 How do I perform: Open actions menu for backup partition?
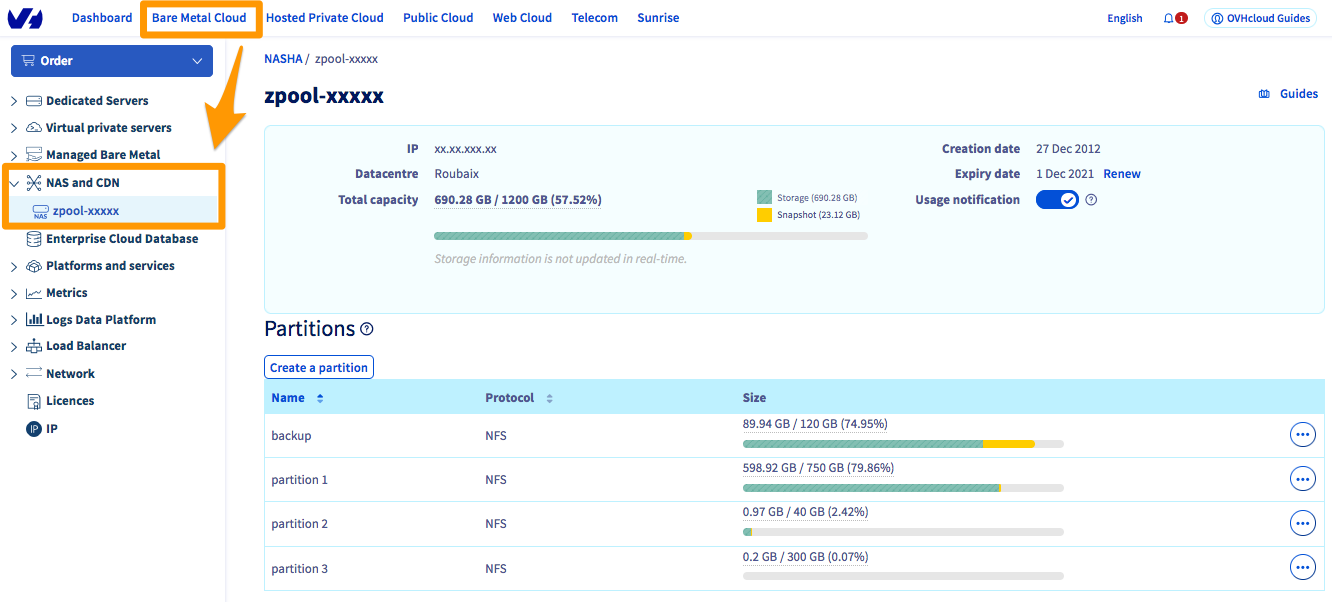(x=1302, y=435)
